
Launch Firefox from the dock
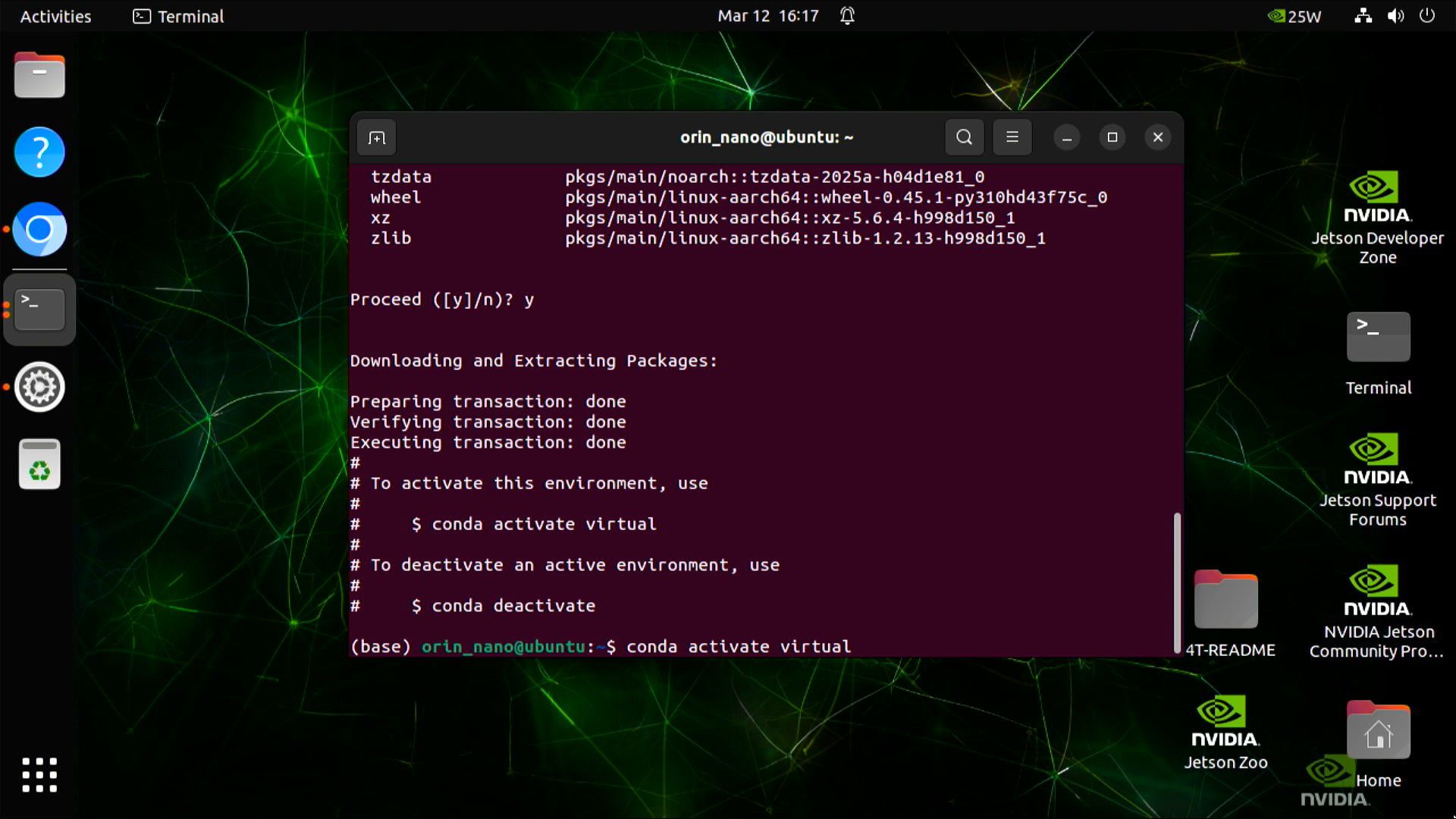(x=39, y=230)
